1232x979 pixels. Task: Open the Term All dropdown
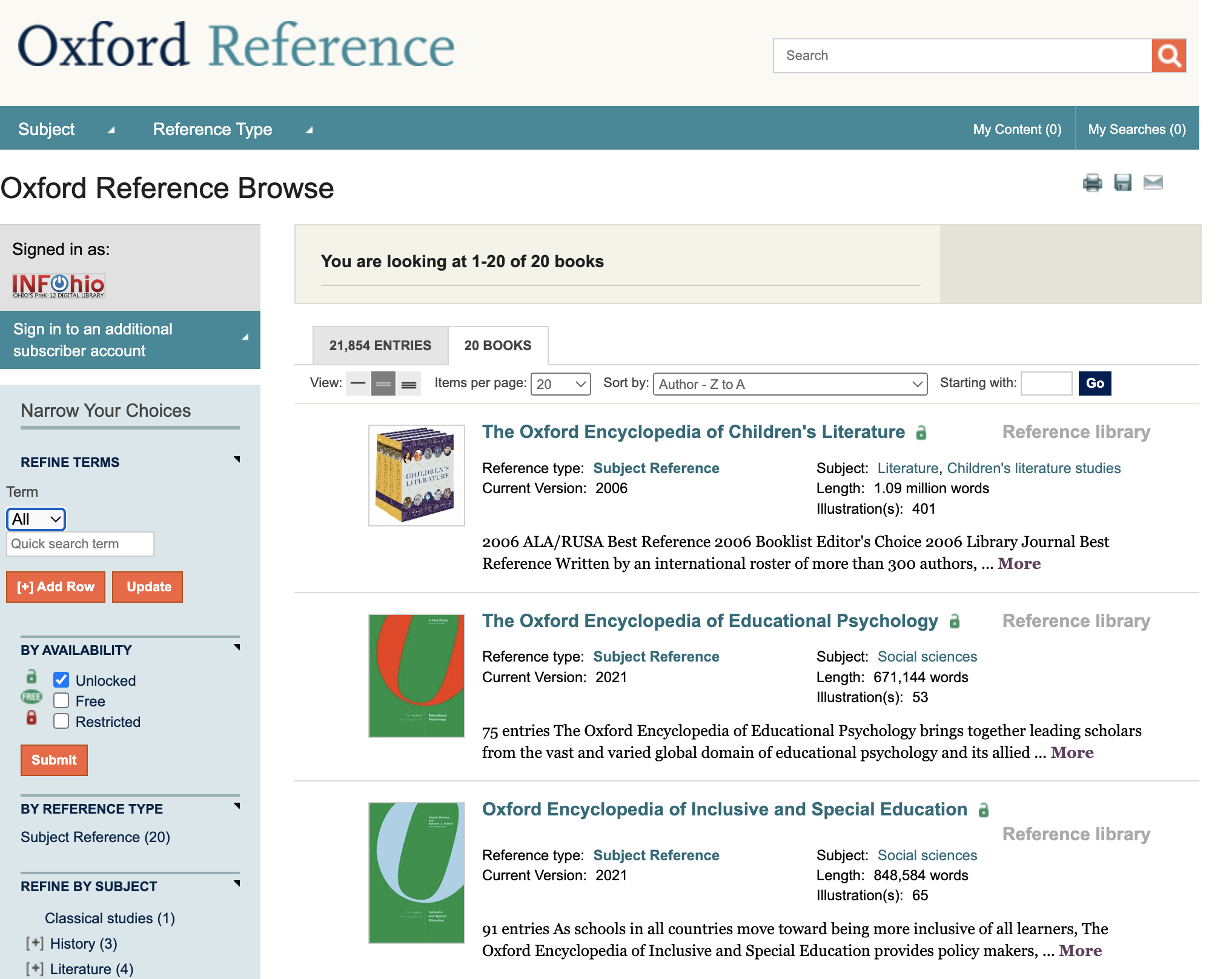point(36,519)
